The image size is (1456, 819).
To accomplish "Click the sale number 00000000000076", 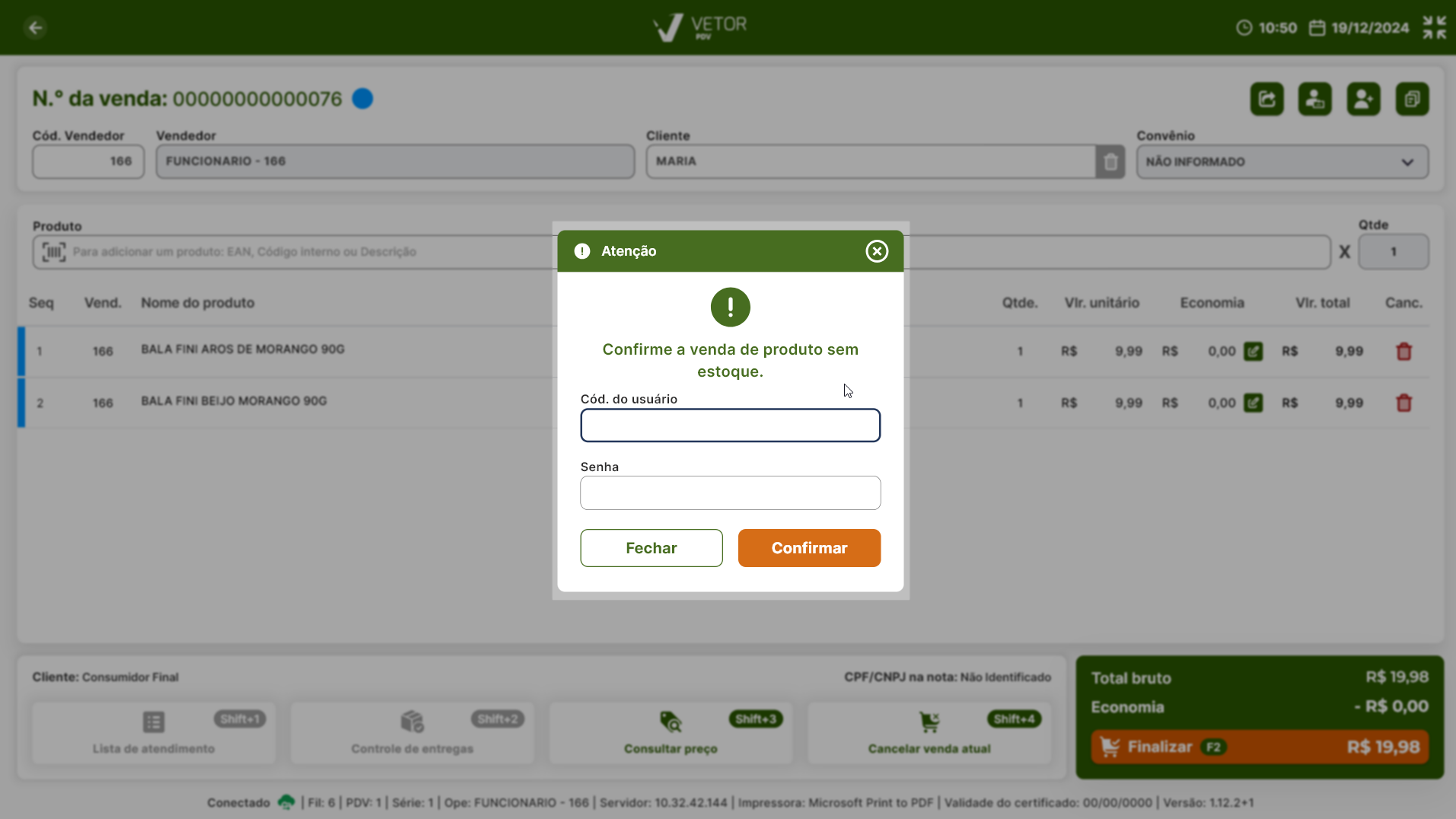I will click(257, 99).
